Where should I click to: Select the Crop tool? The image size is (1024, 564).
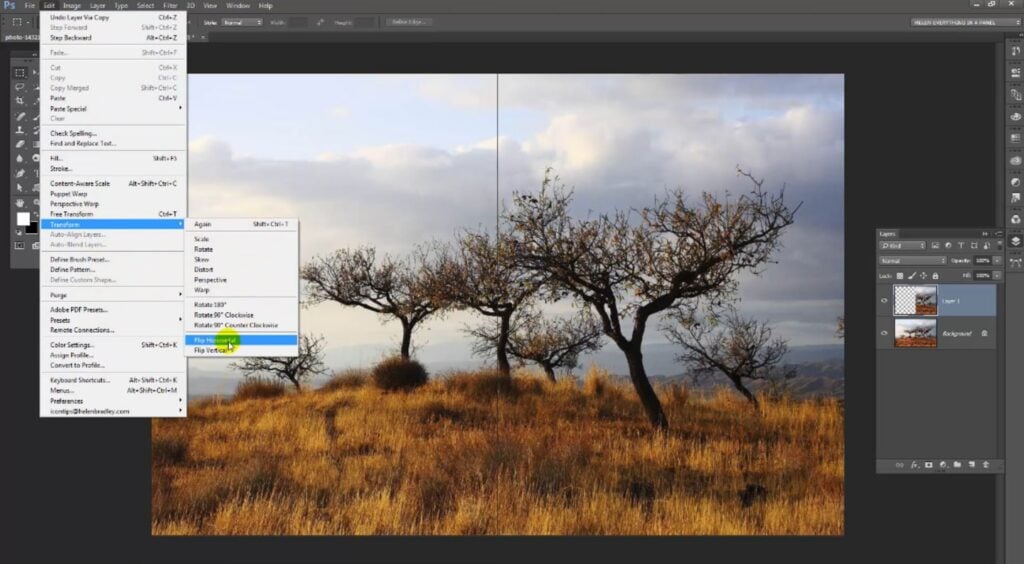click(x=19, y=101)
